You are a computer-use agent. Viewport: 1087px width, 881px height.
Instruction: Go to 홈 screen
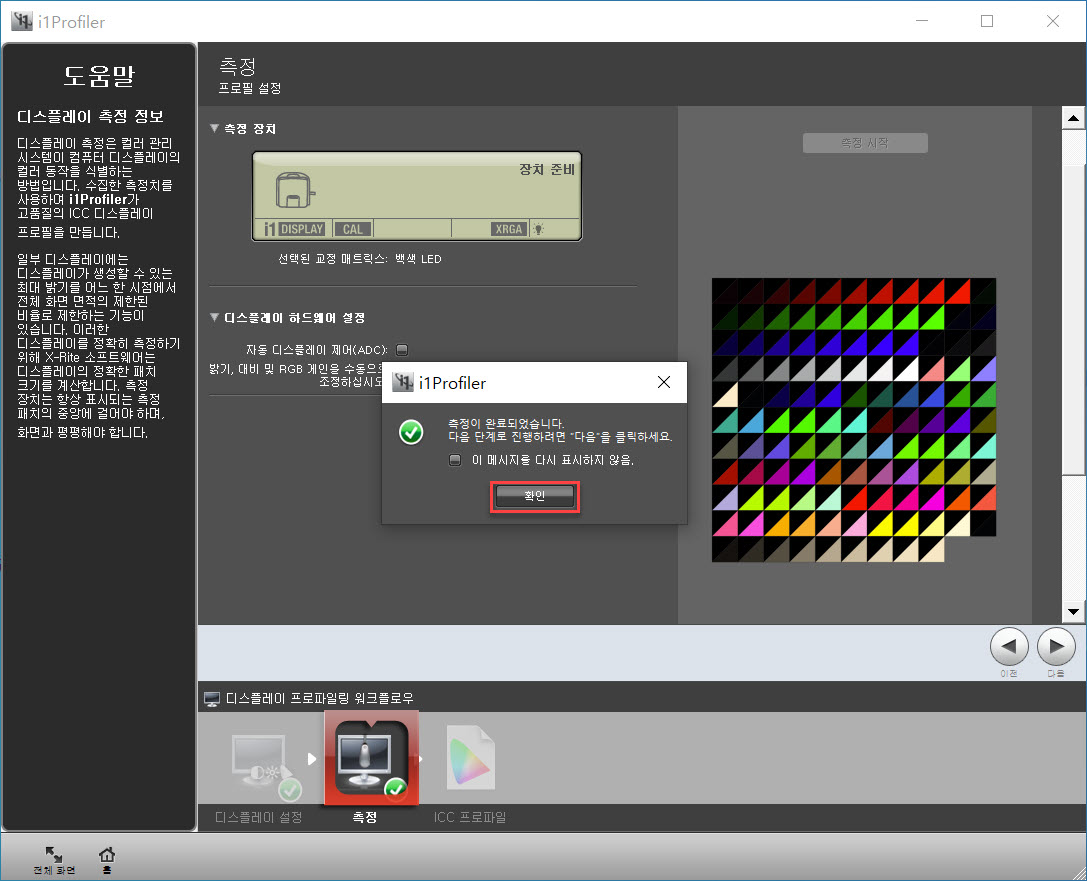[107, 860]
